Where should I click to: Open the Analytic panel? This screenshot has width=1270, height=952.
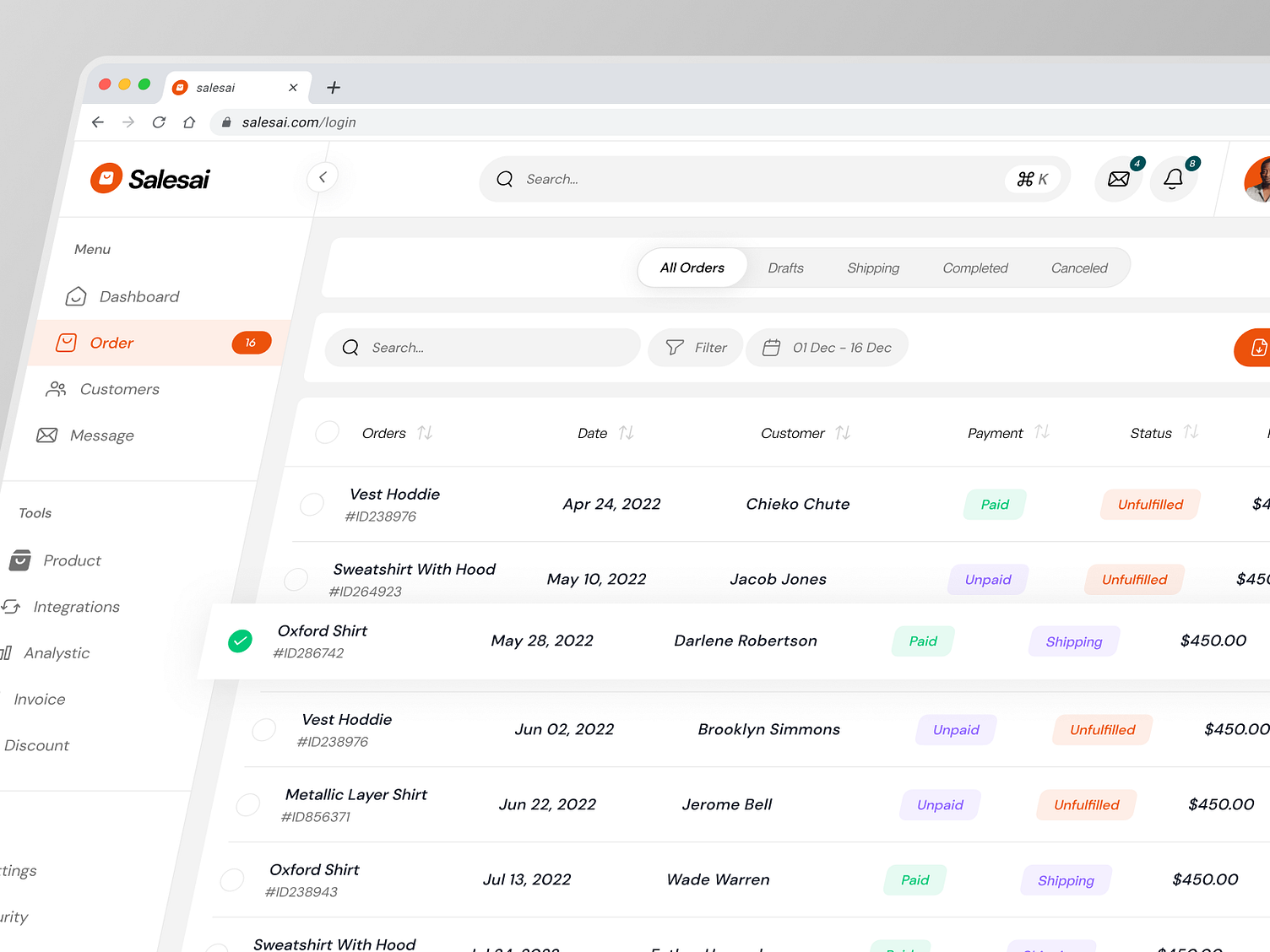57,652
